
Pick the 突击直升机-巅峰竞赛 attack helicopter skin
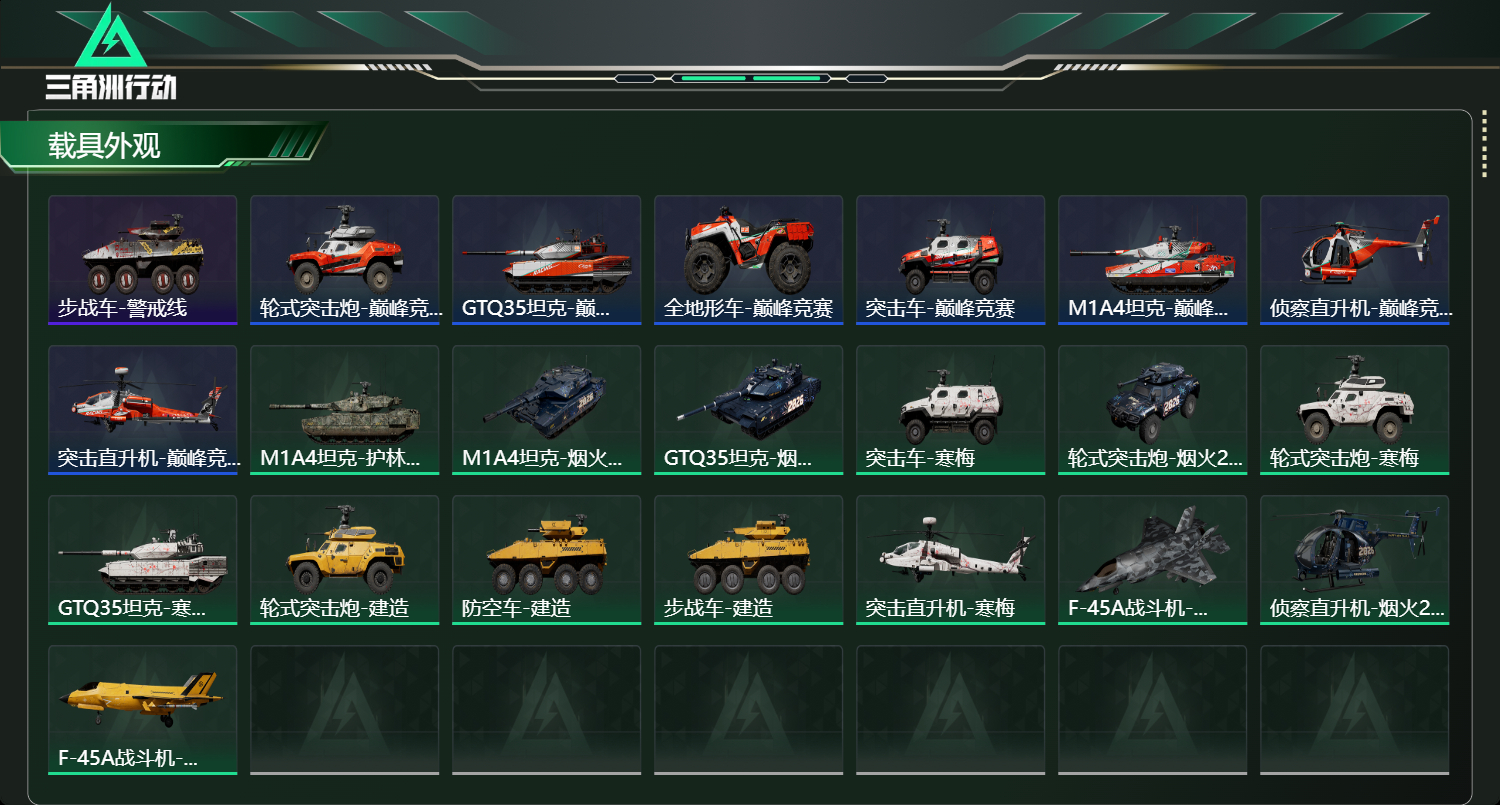pos(143,410)
